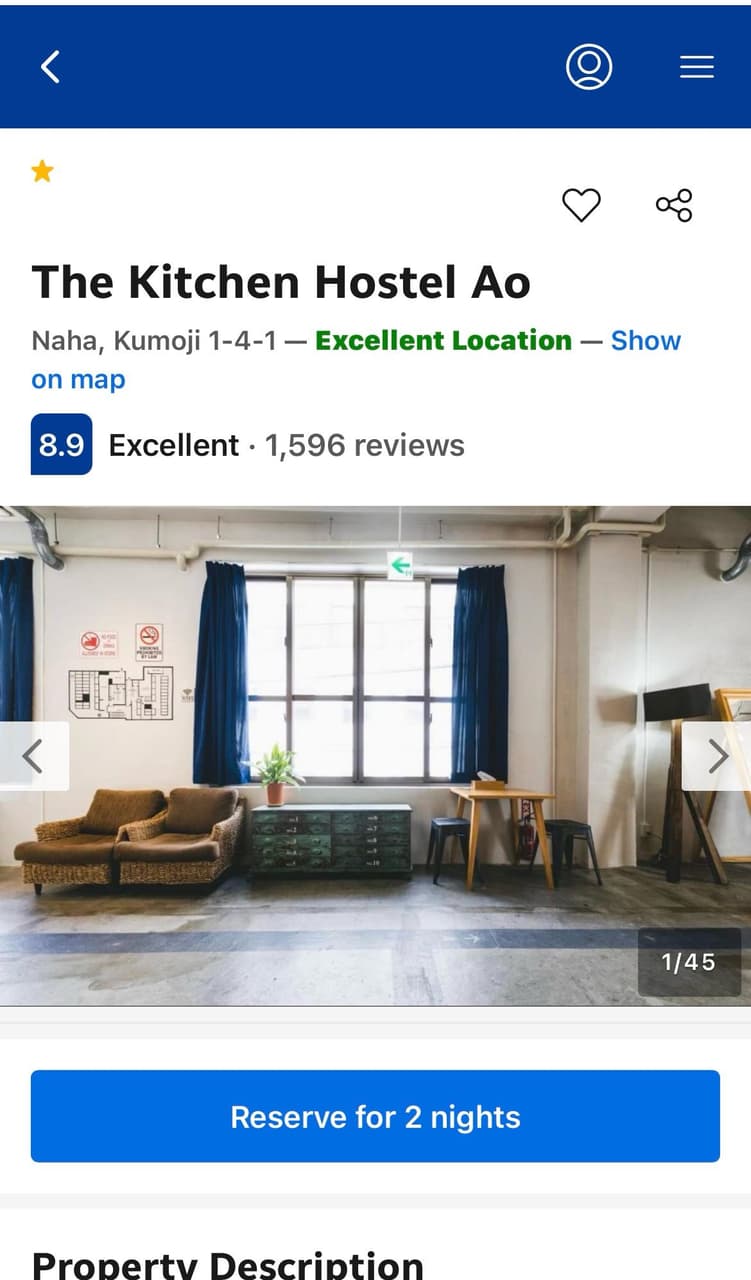Tap the 1/45 photo counter
This screenshot has width=751, height=1280.
click(689, 962)
